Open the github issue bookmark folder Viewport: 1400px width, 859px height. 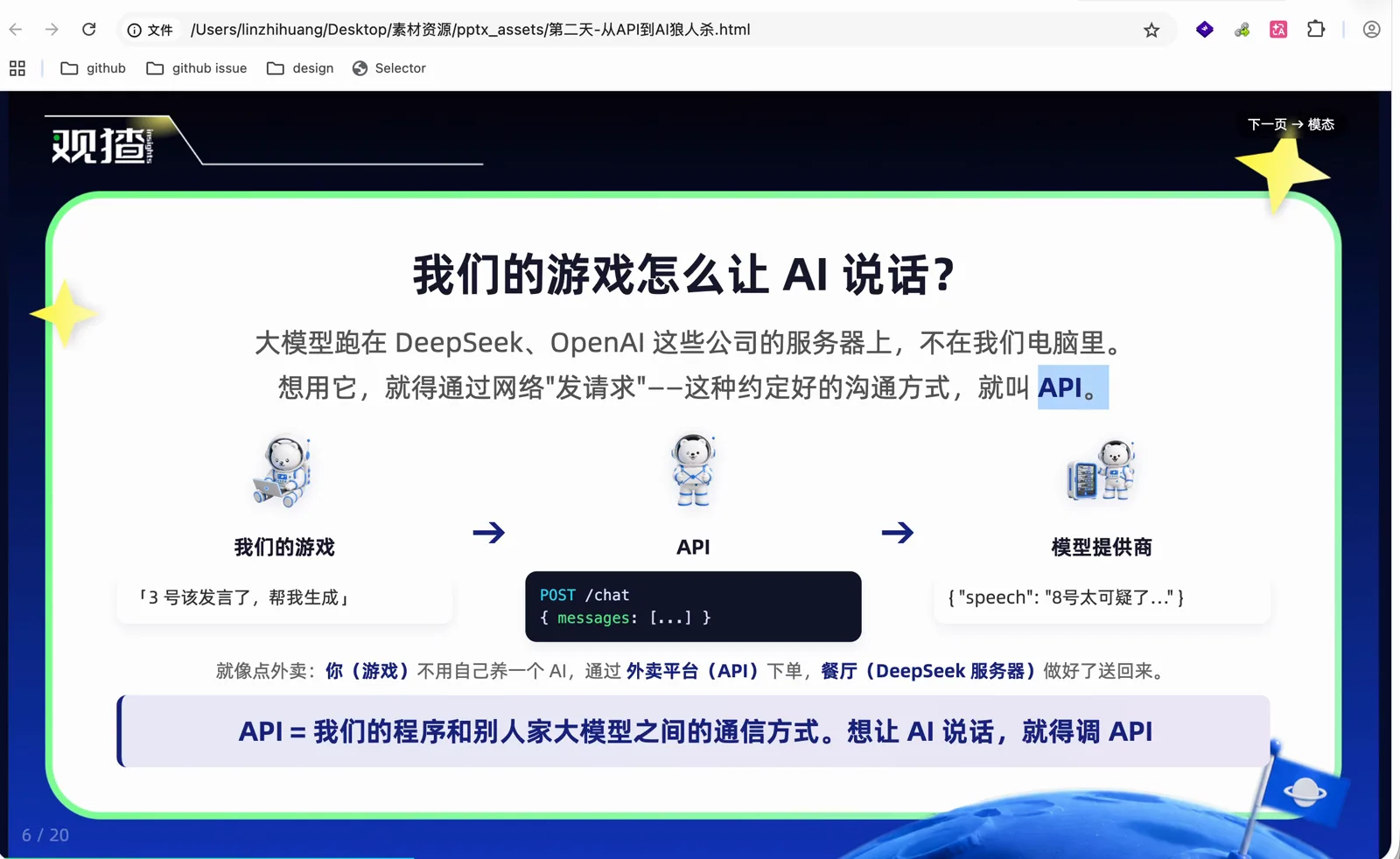point(197,68)
